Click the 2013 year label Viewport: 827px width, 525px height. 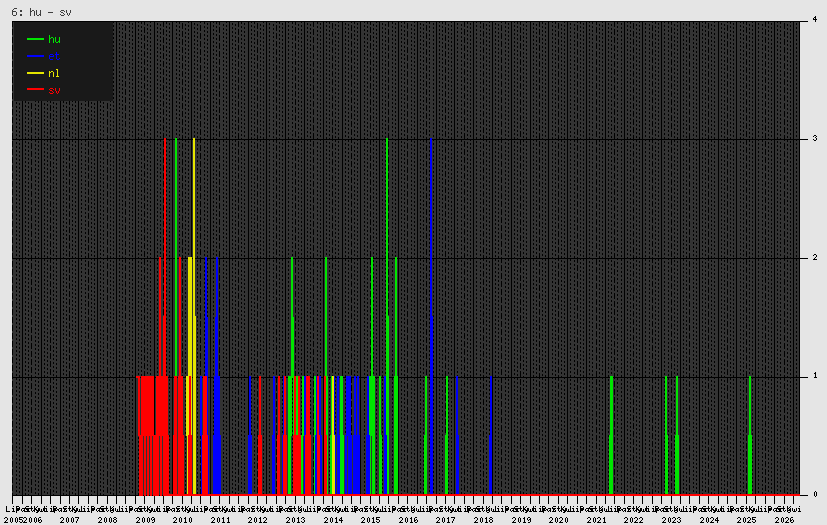click(x=295, y=520)
